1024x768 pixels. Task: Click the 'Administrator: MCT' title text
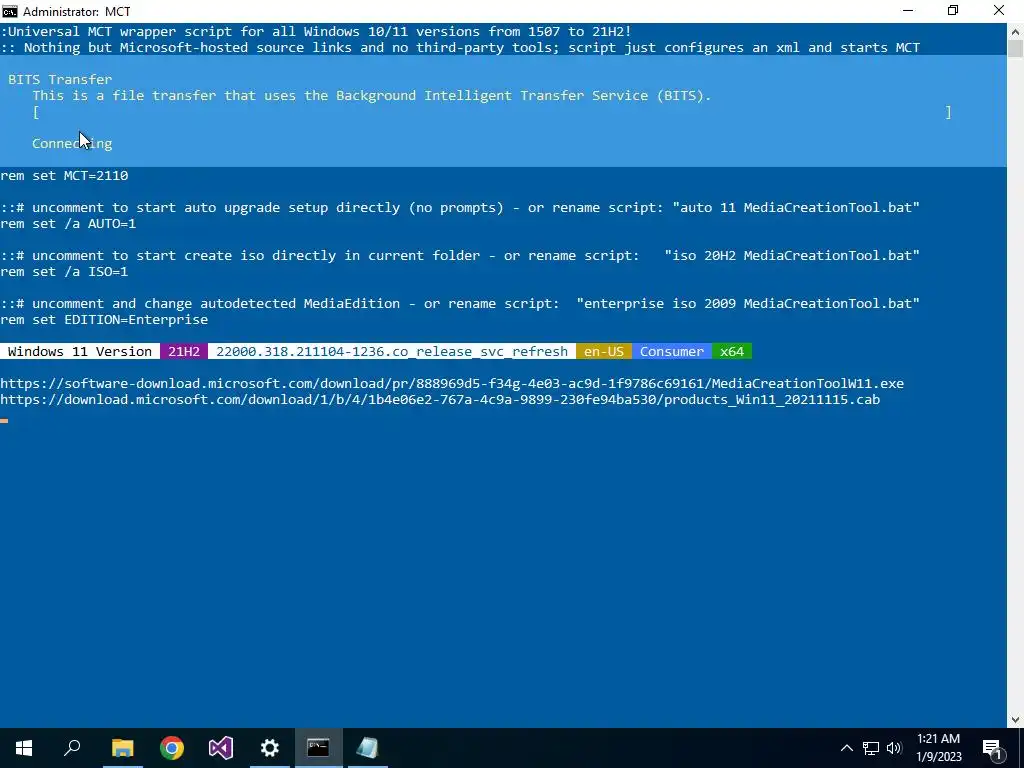click(76, 11)
